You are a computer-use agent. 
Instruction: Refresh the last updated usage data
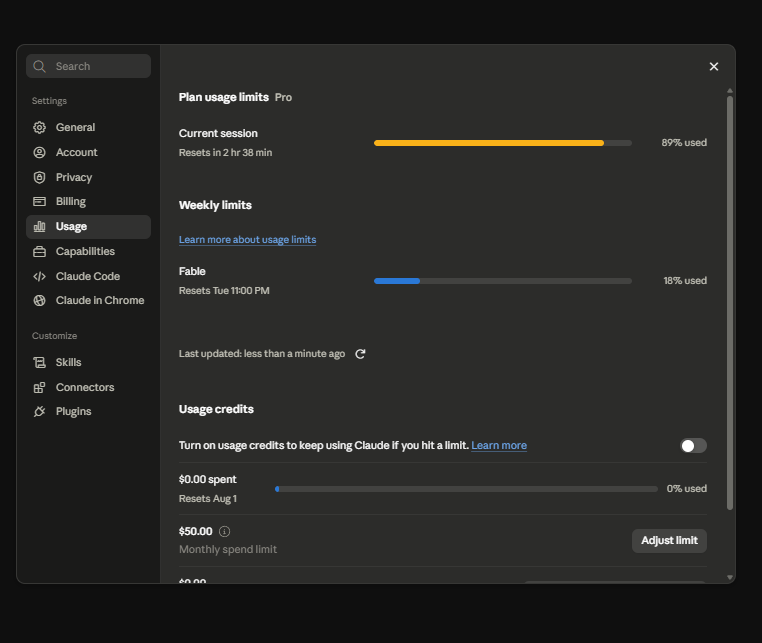[x=360, y=354]
